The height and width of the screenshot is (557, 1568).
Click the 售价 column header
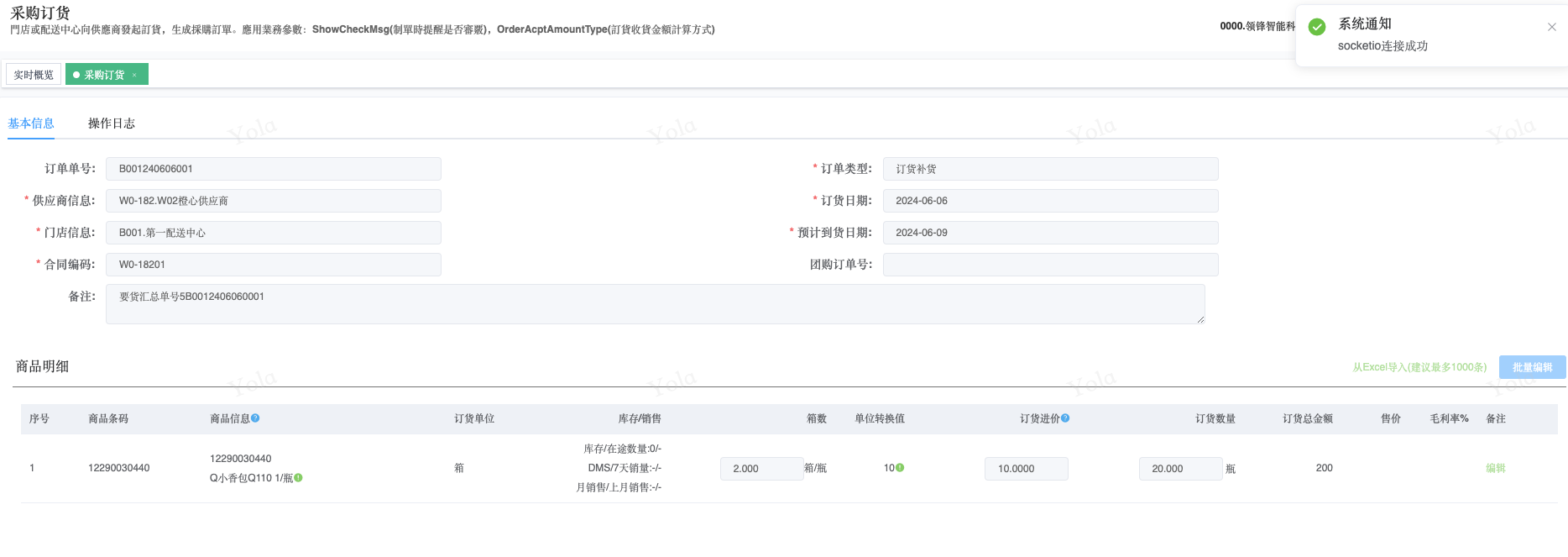click(x=1391, y=418)
